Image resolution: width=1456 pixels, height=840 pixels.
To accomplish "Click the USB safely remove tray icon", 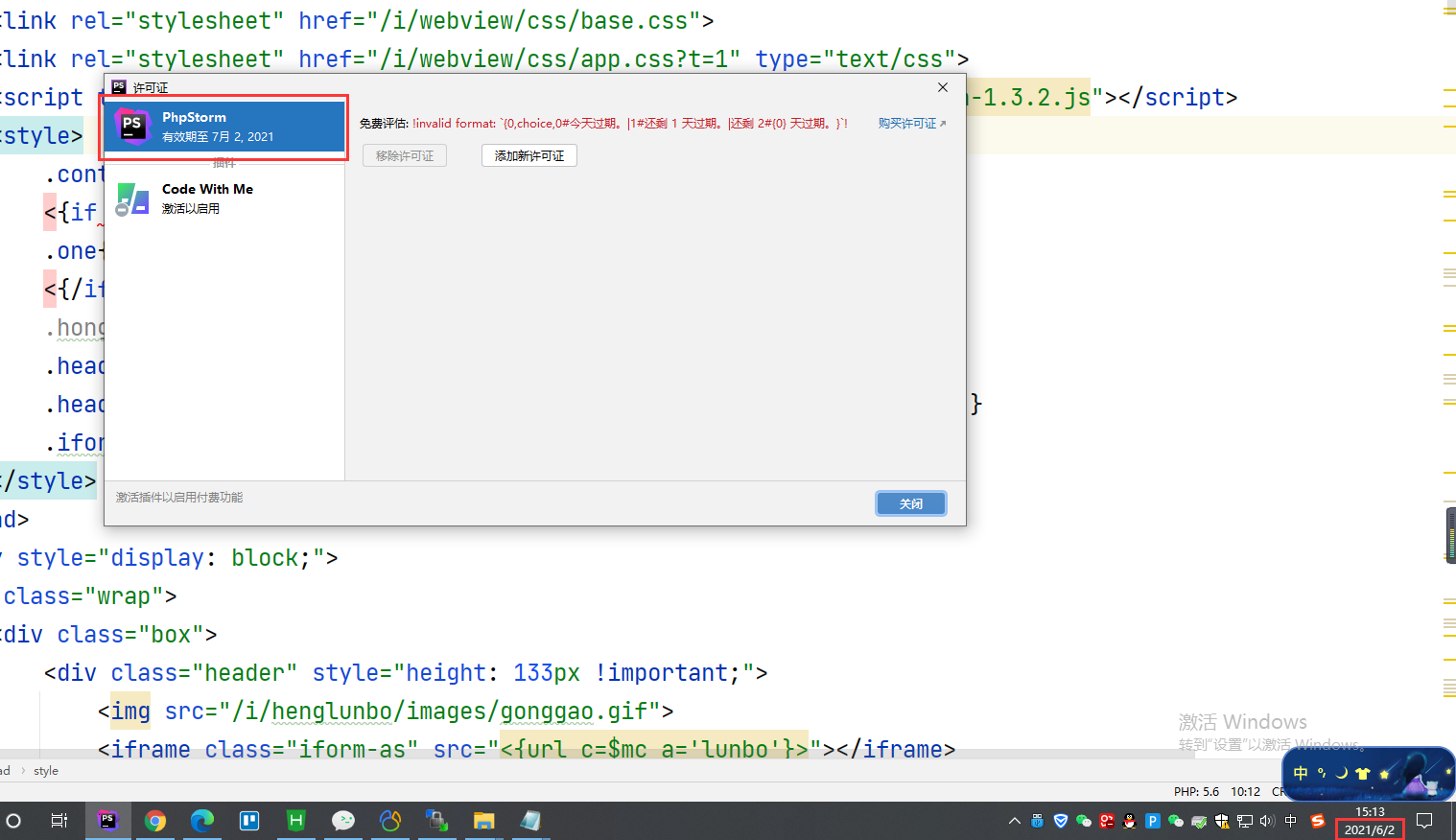I will (1037, 821).
